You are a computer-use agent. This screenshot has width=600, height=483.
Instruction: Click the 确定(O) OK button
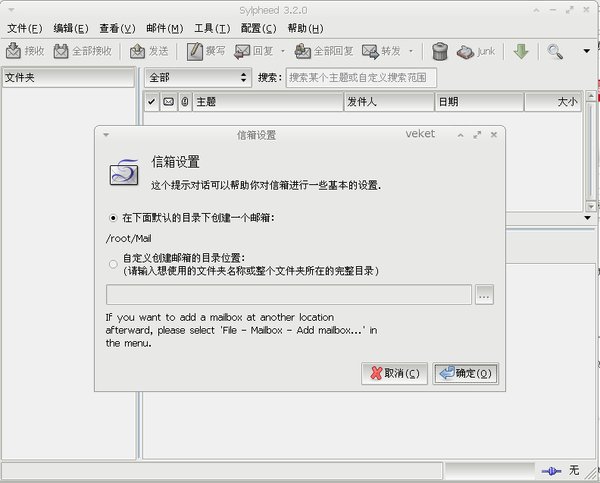point(465,374)
